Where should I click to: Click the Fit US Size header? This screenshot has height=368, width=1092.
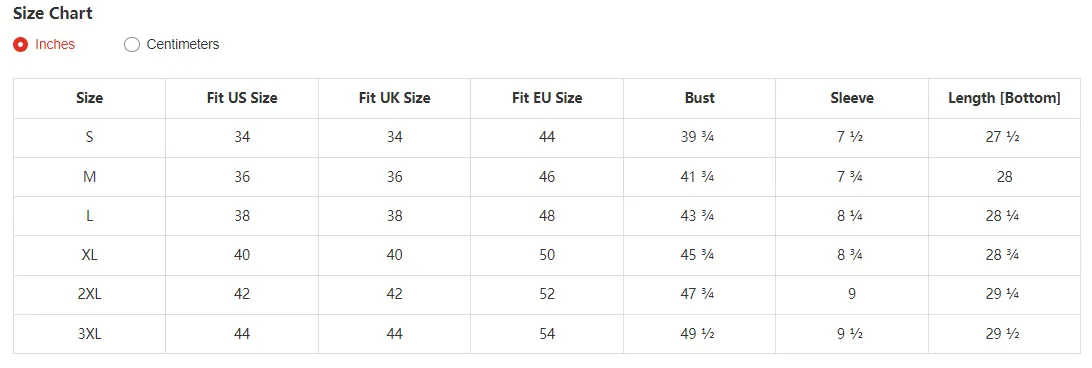[x=242, y=98]
